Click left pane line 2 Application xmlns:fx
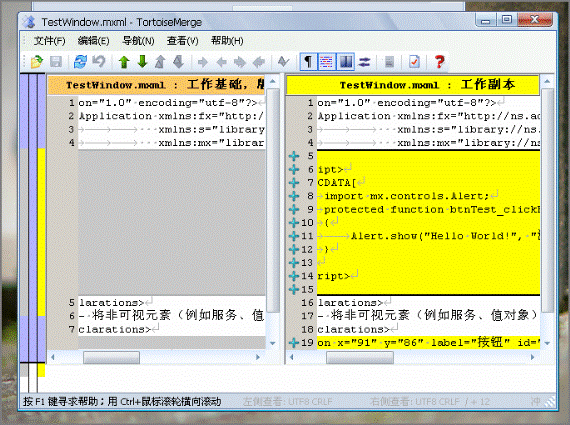The width and height of the screenshot is (570, 425). pyautogui.click(x=172, y=116)
